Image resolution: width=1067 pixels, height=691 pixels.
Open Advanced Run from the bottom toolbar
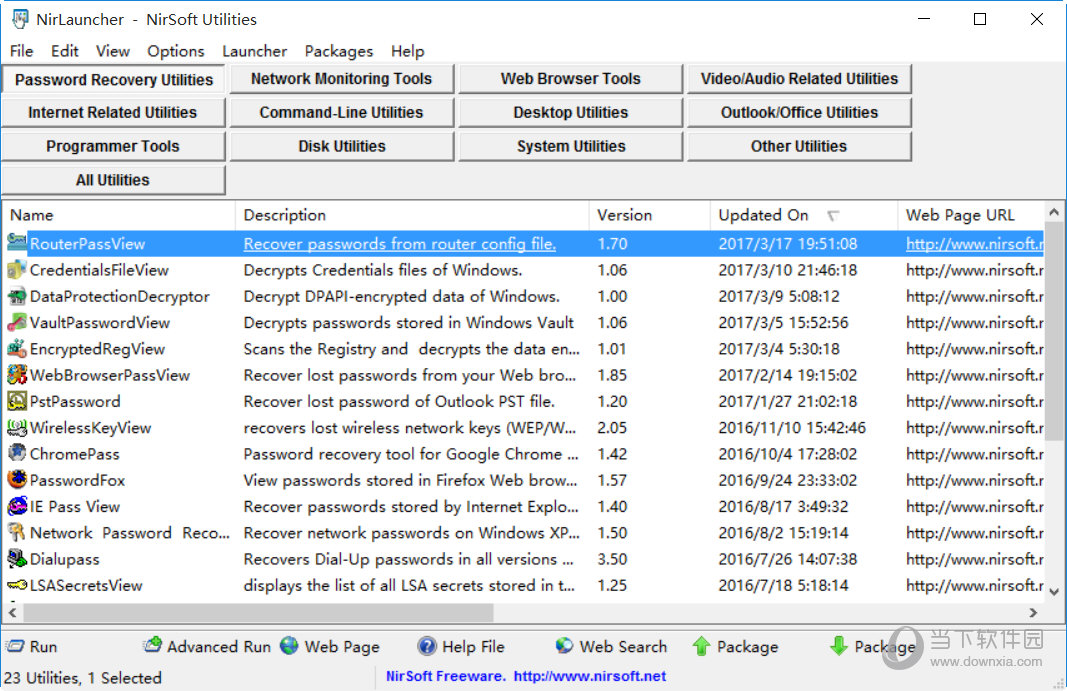(207, 646)
